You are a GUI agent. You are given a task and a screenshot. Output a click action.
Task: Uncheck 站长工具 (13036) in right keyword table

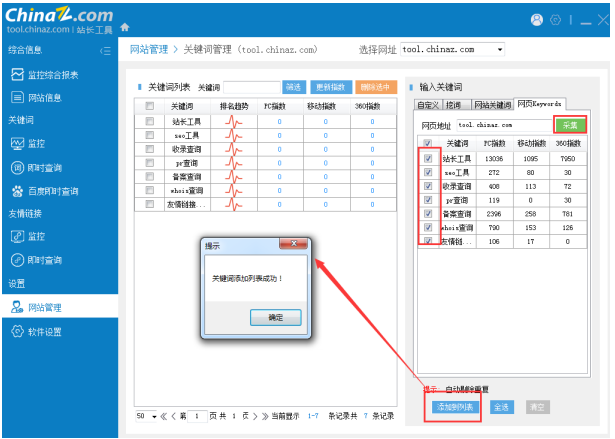click(428, 158)
